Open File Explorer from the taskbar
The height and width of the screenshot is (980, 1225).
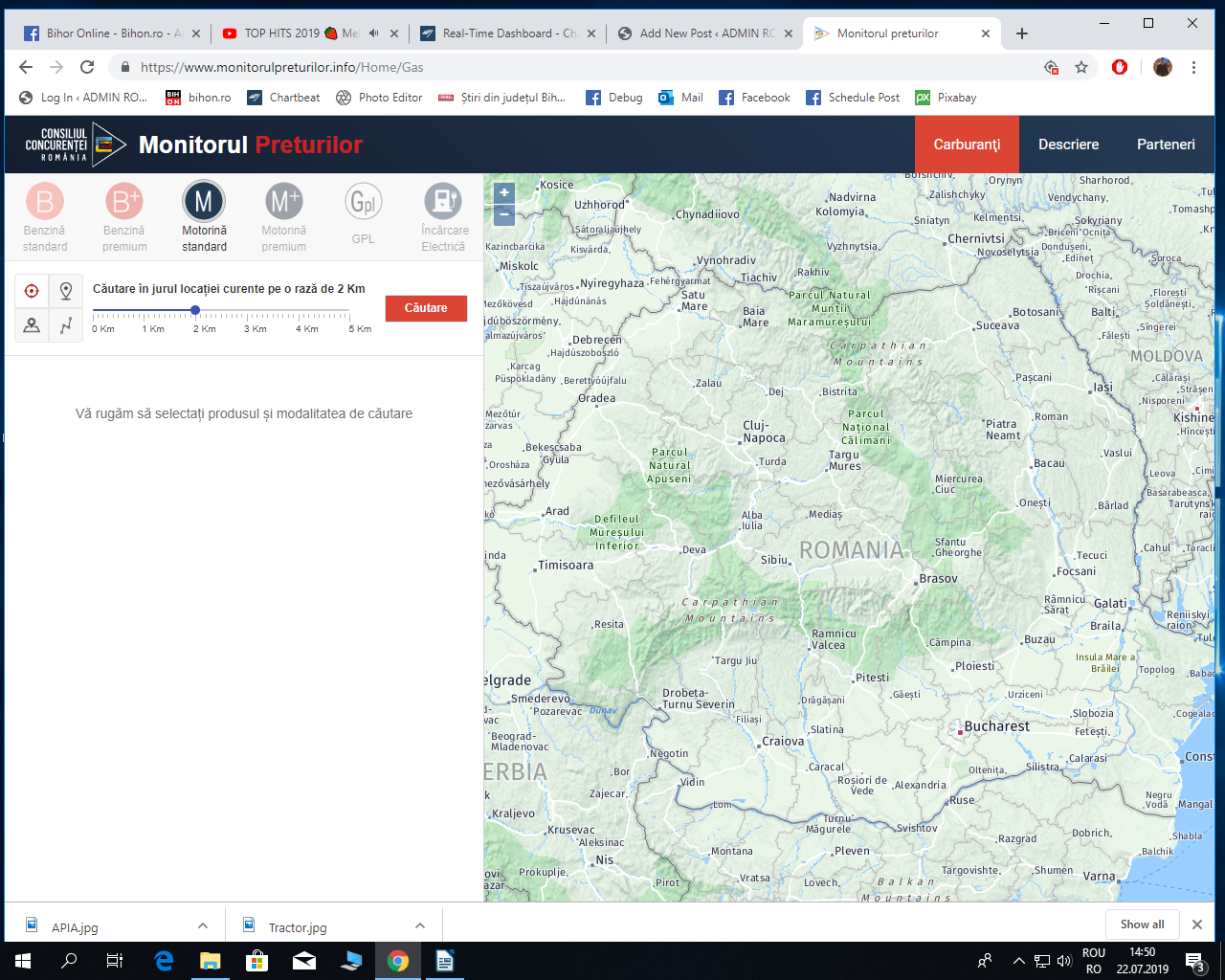pos(211,961)
